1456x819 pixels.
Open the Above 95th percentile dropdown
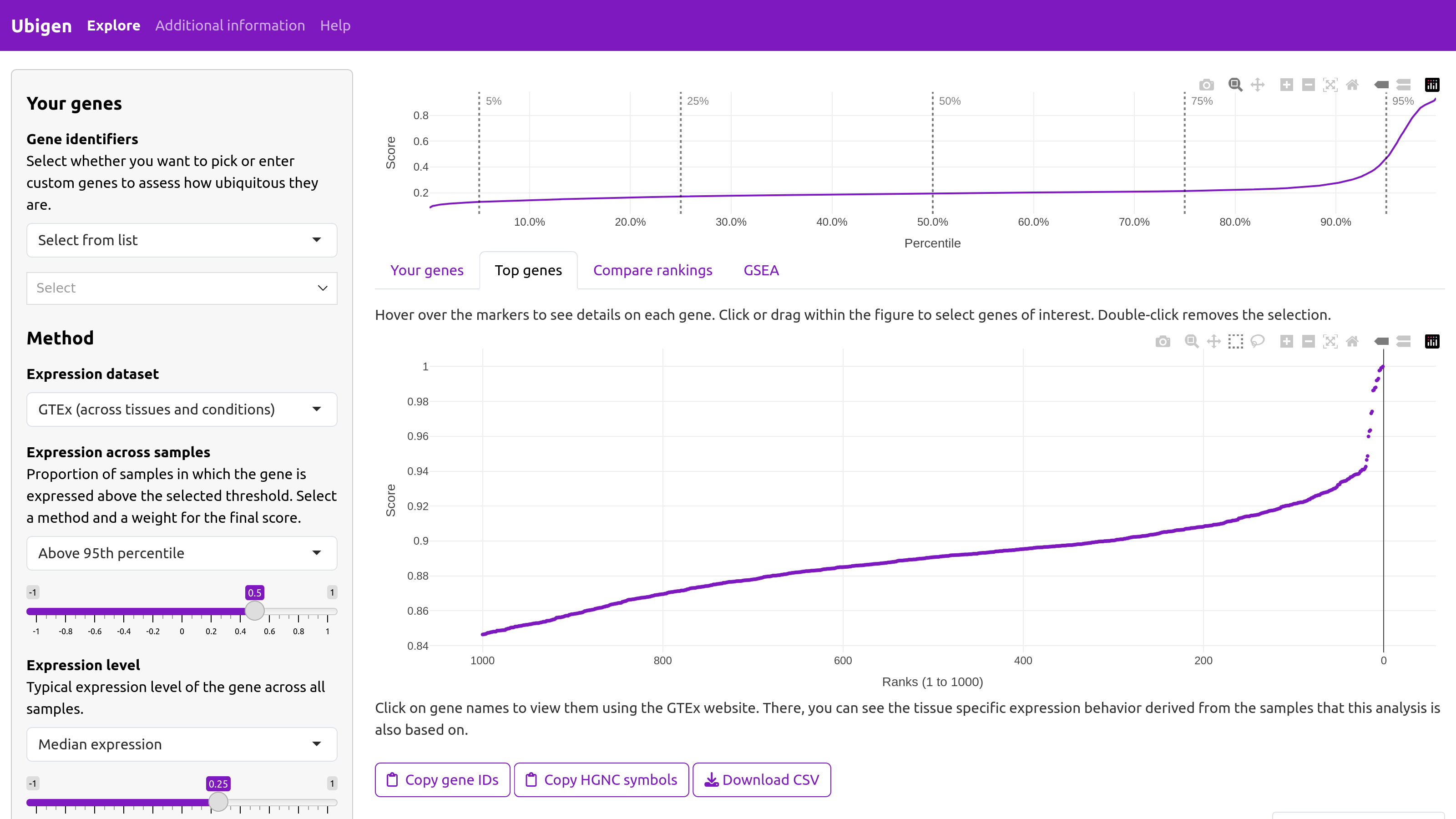182,553
